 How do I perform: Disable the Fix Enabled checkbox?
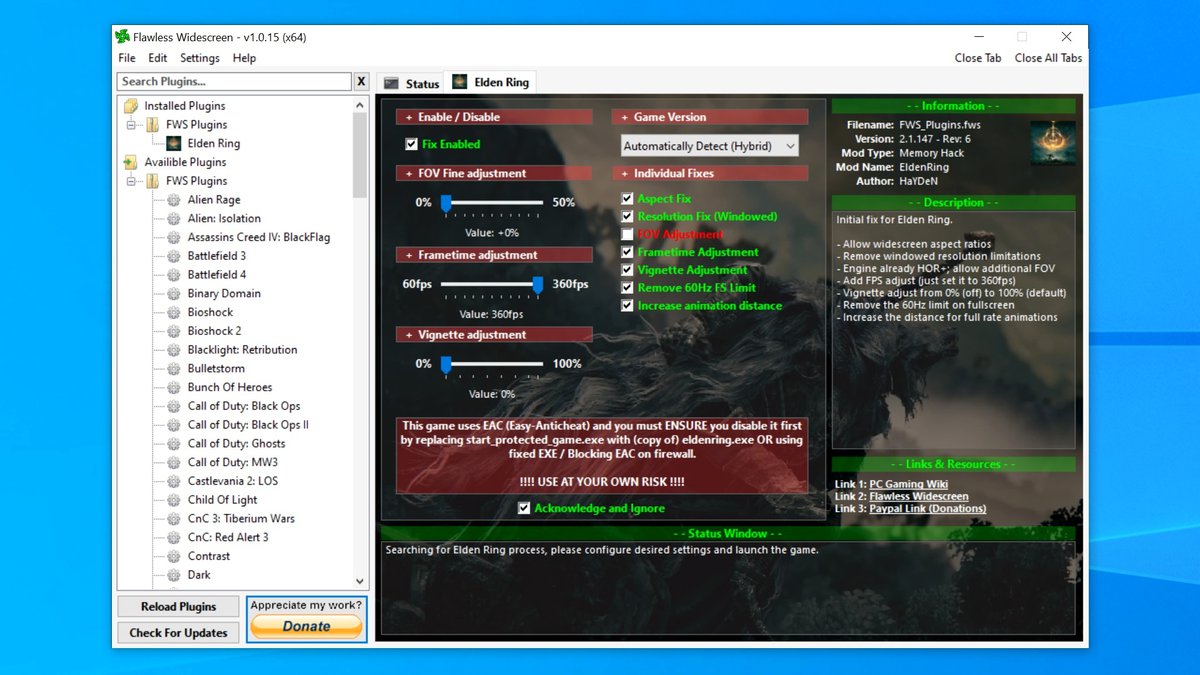411,144
